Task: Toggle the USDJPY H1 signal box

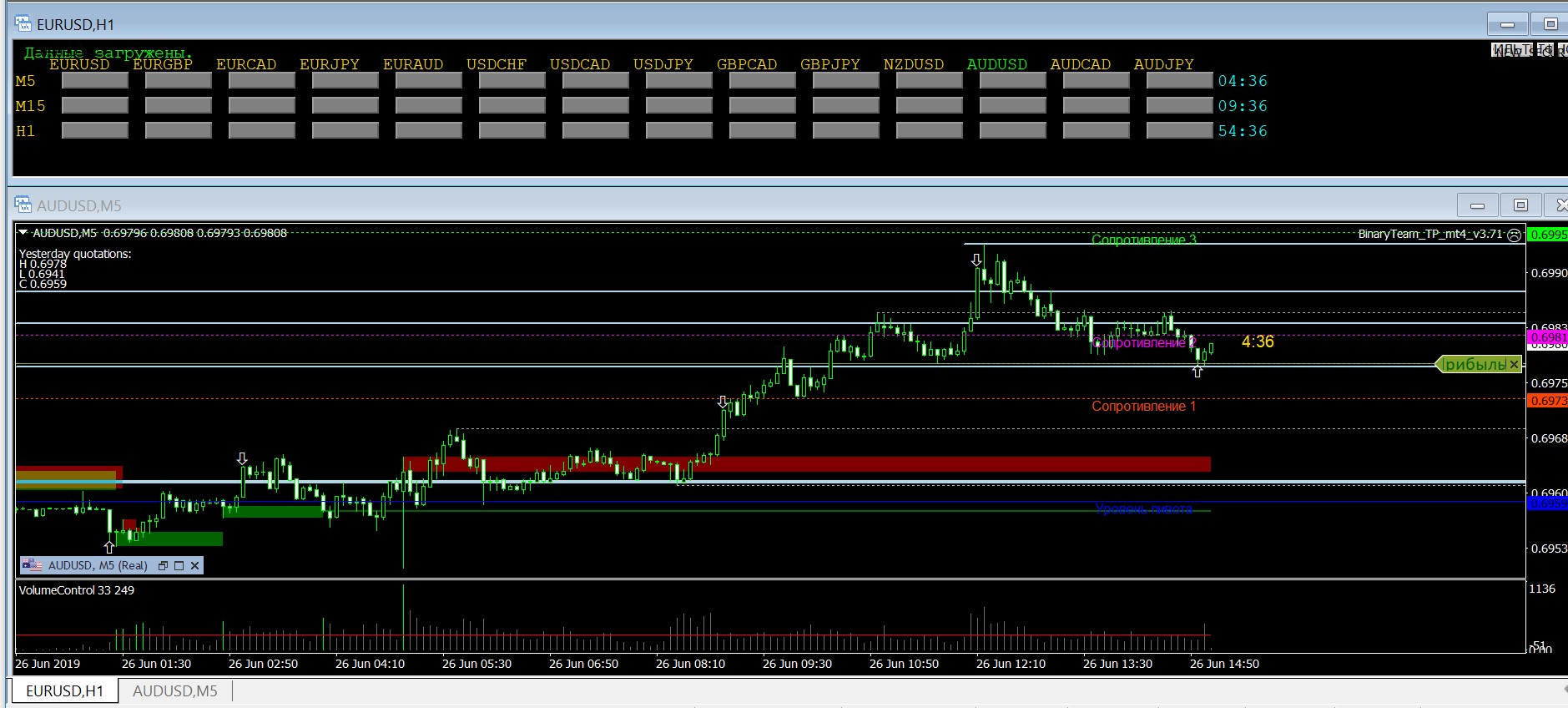Action: click(678, 131)
